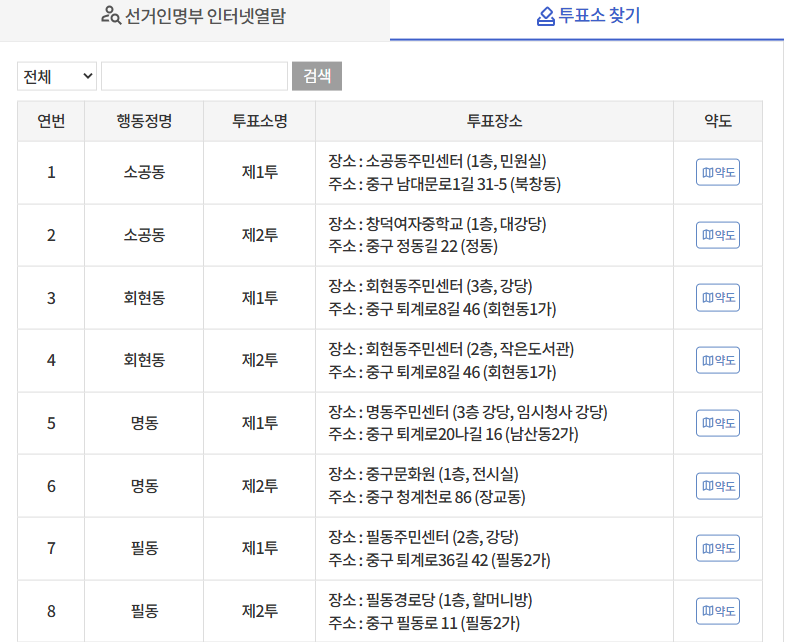Open 약도 map for 필동주민센터 row
The image size is (802, 642).
718,548
